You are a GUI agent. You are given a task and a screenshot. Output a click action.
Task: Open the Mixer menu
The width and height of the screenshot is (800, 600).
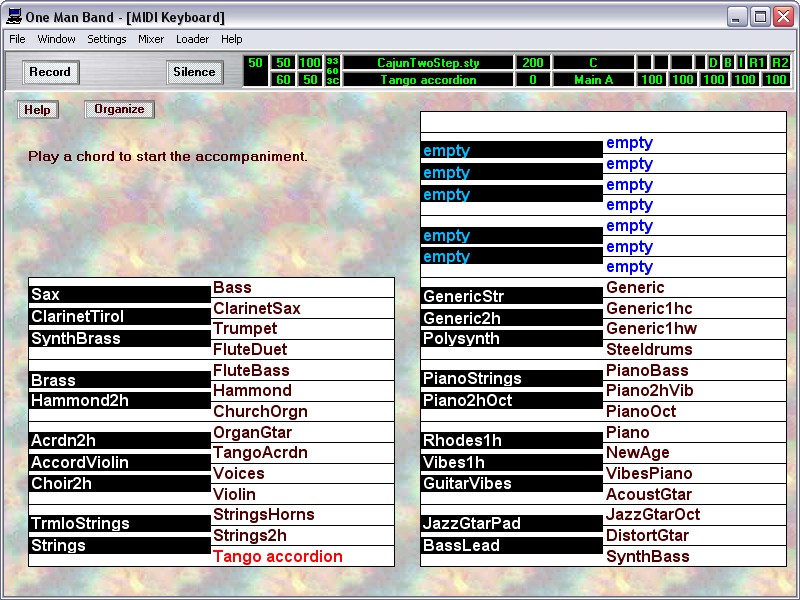coord(151,39)
